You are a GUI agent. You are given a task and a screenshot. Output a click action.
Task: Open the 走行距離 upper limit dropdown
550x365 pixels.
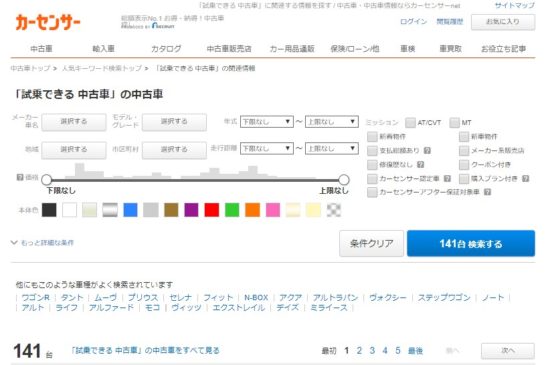332,148
